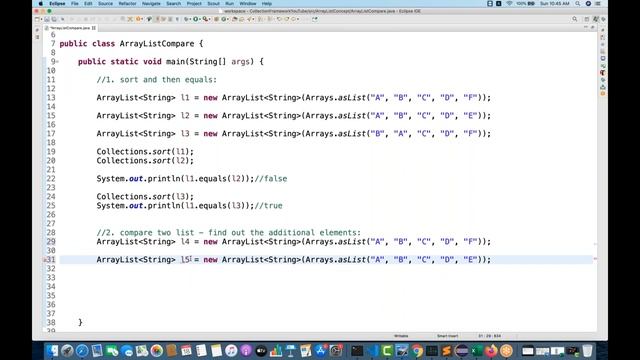Click the 'Writable' status bar entry

click(x=401, y=336)
